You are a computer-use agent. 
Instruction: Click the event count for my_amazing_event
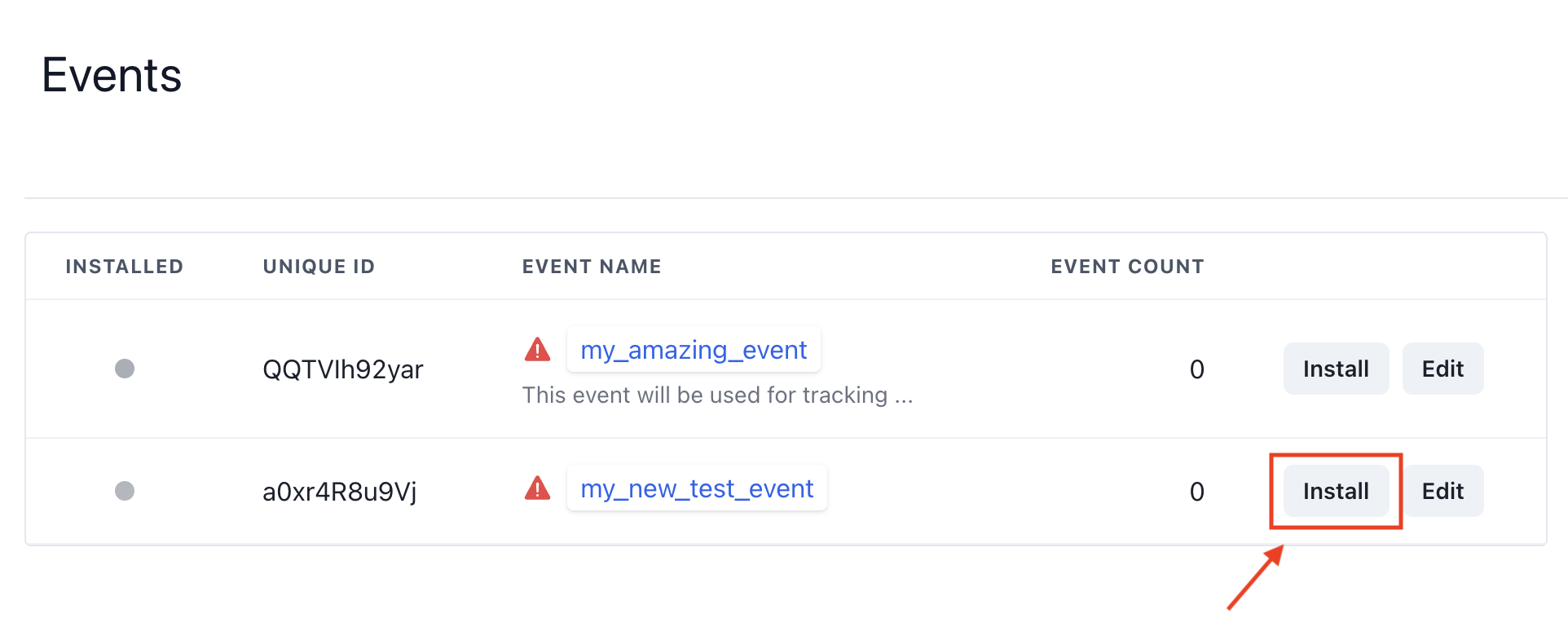coord(1196,369)
